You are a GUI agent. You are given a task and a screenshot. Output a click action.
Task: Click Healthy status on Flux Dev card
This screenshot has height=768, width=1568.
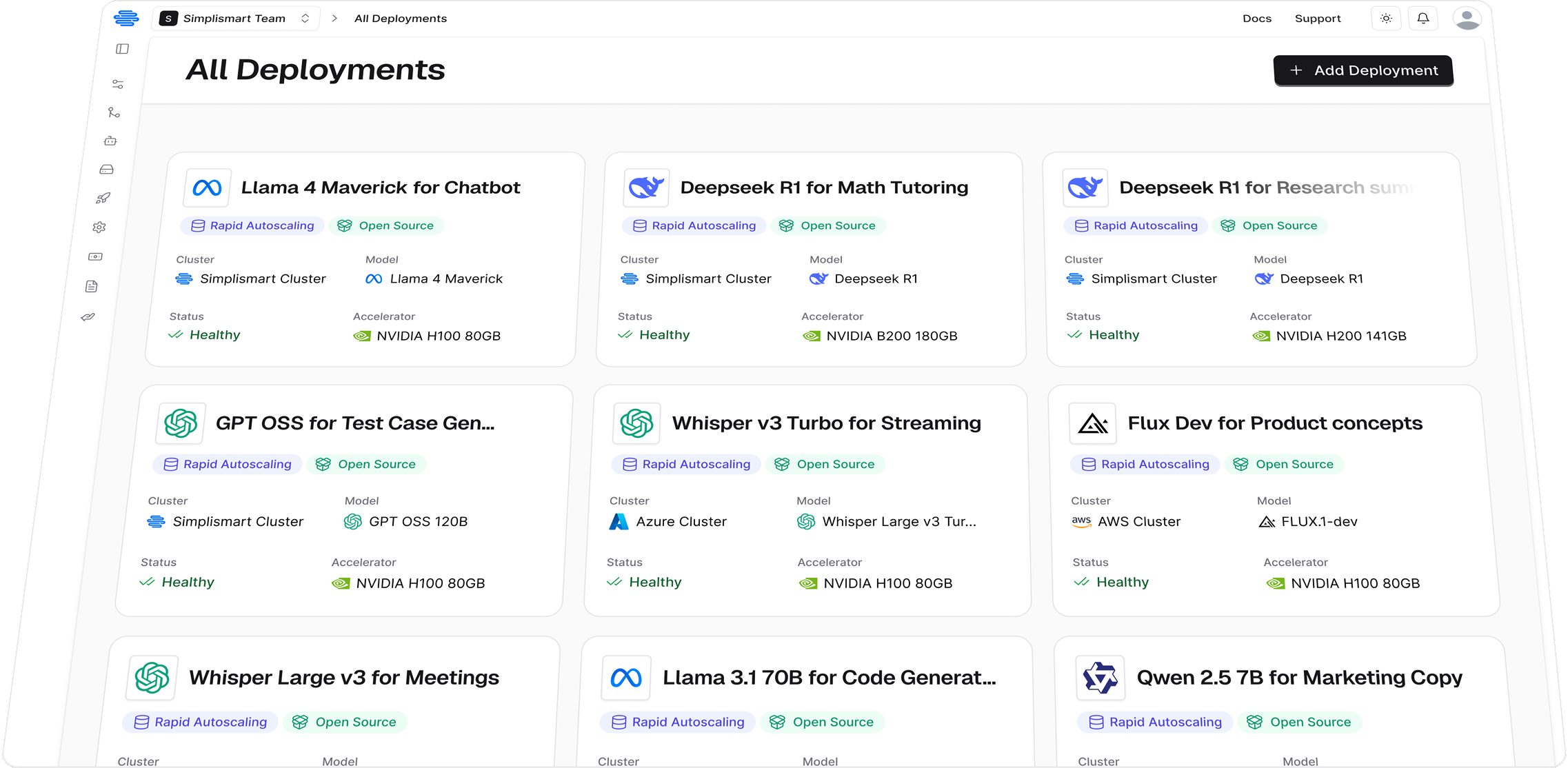pyautogui.click(x=1112, y=582)
